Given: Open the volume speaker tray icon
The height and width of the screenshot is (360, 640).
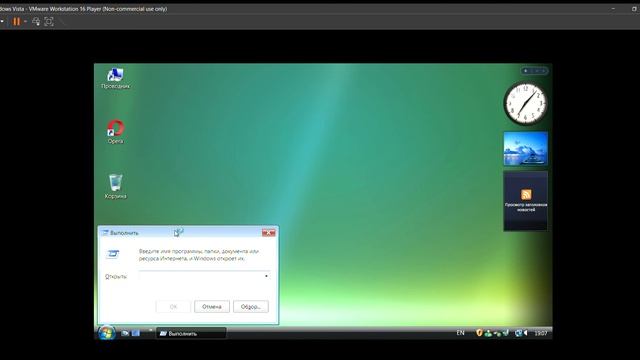Looking at the screenshot, I should click(526, 333).
